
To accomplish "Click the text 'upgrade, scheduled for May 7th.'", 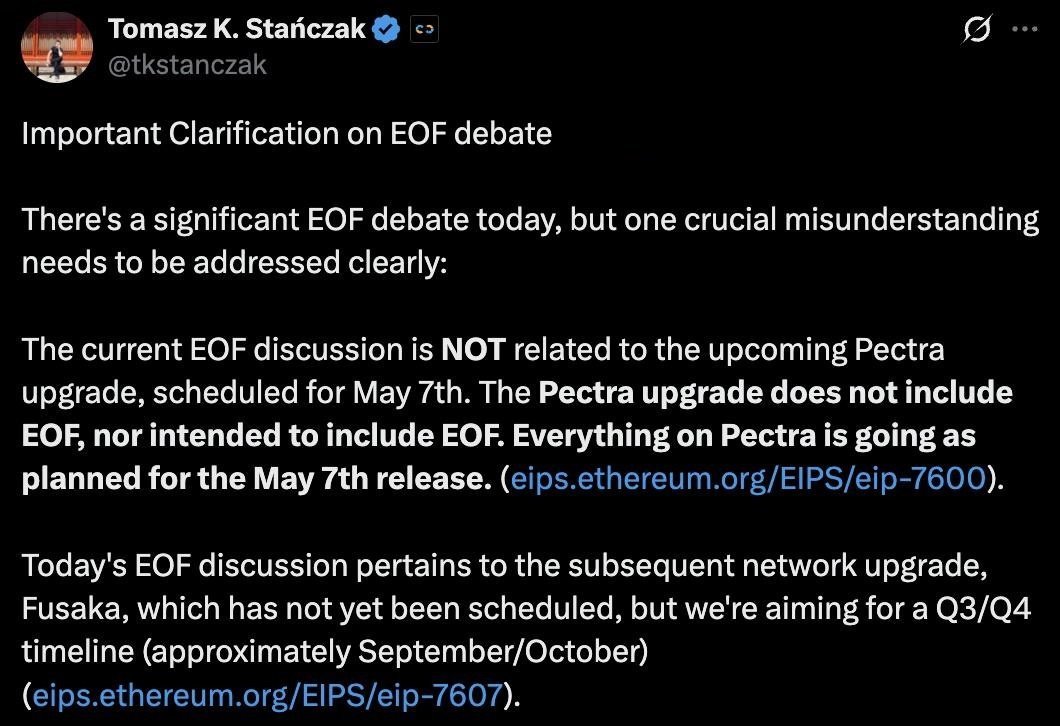I will click(x=246, y=393).
